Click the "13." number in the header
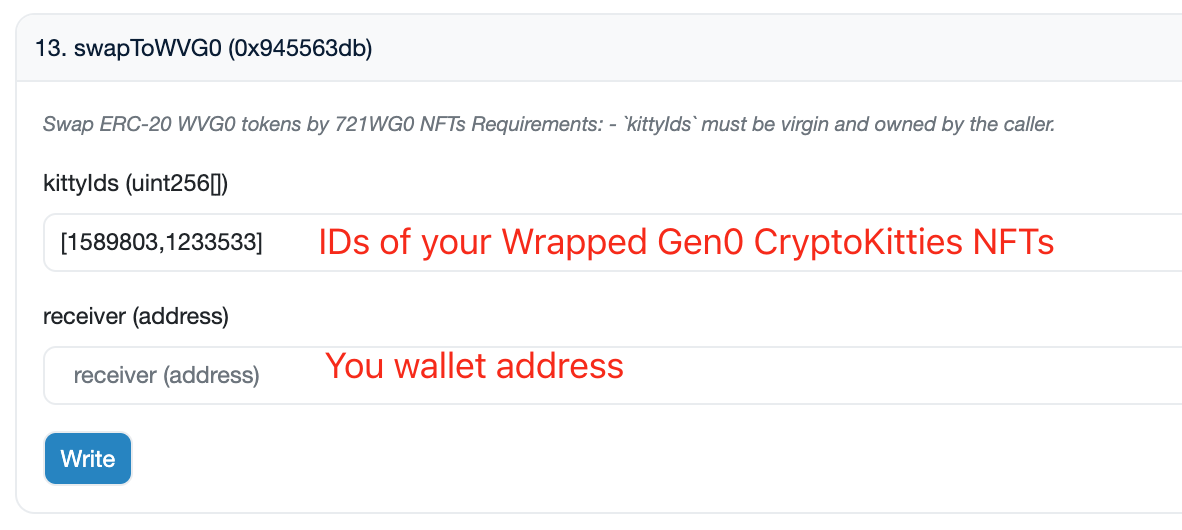Screen dimensions: 1182x530 coord(51,48)
